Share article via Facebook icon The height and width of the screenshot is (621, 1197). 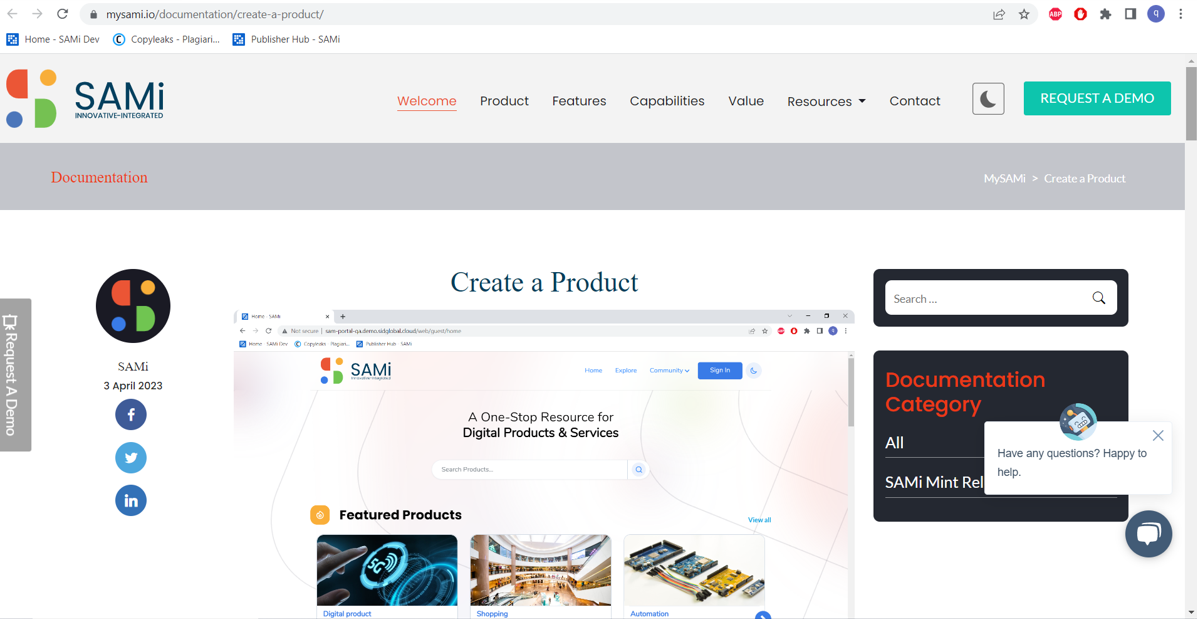[131, 415]
